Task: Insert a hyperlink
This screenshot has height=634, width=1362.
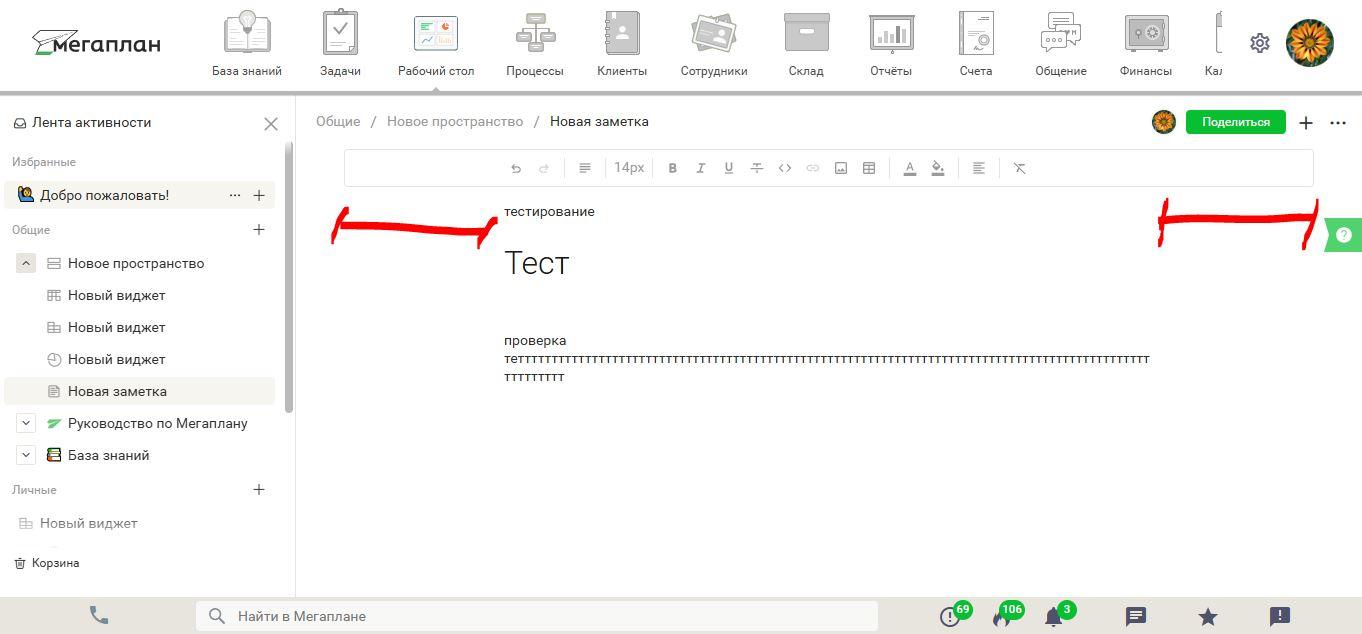Action: click(x=813, y=168)
